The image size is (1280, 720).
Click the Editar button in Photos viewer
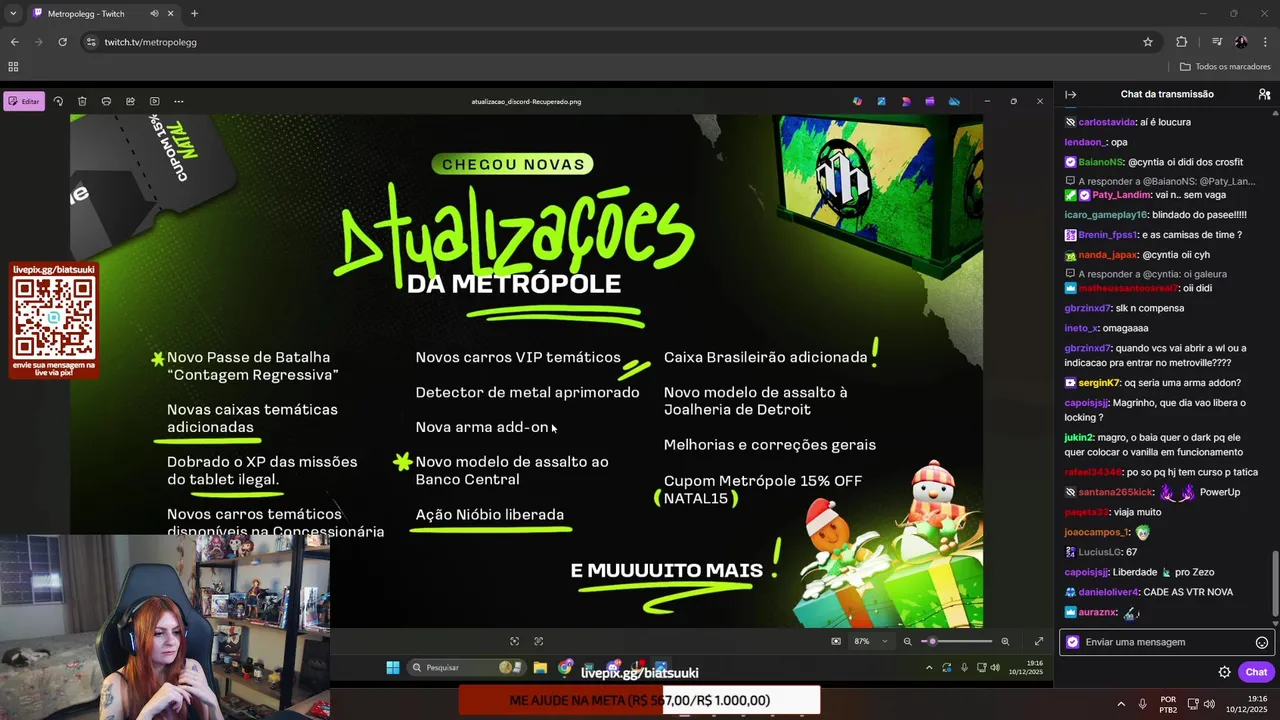tap(24, 101)
